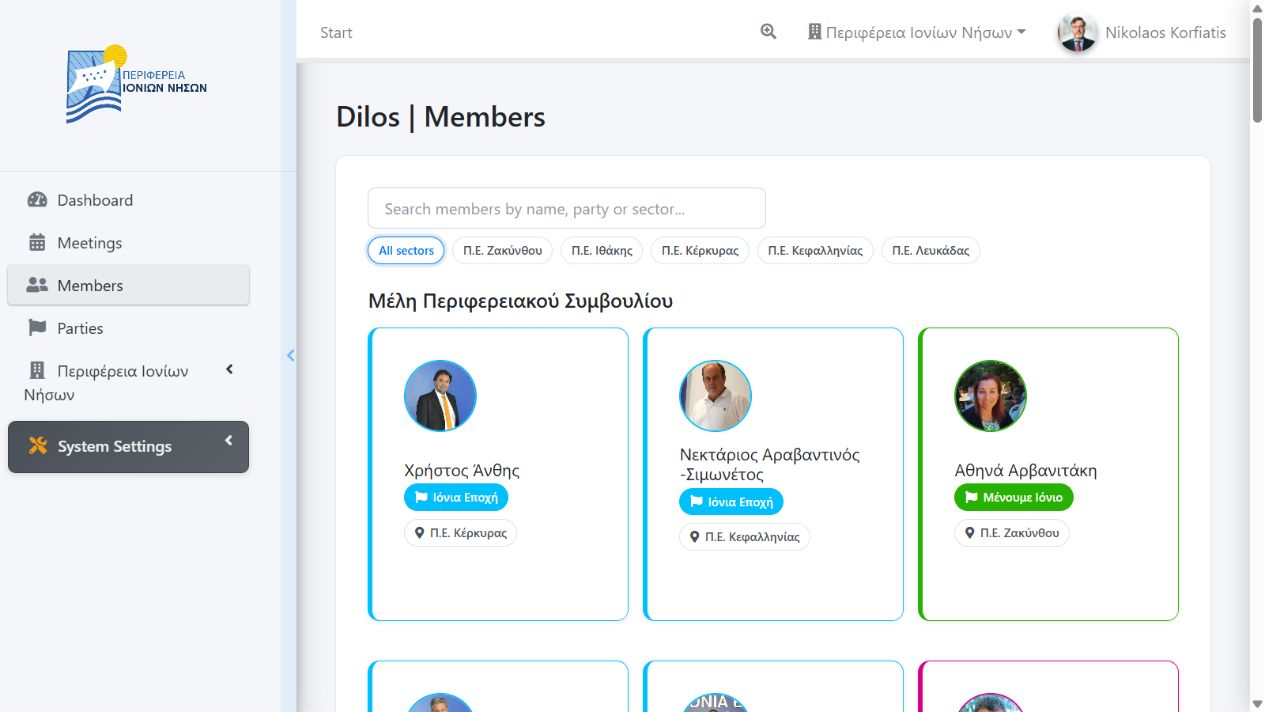This screenshot has width=1265, height=712.
Task: Expand System Settings submenu arrow
Action: pos(229,440)
